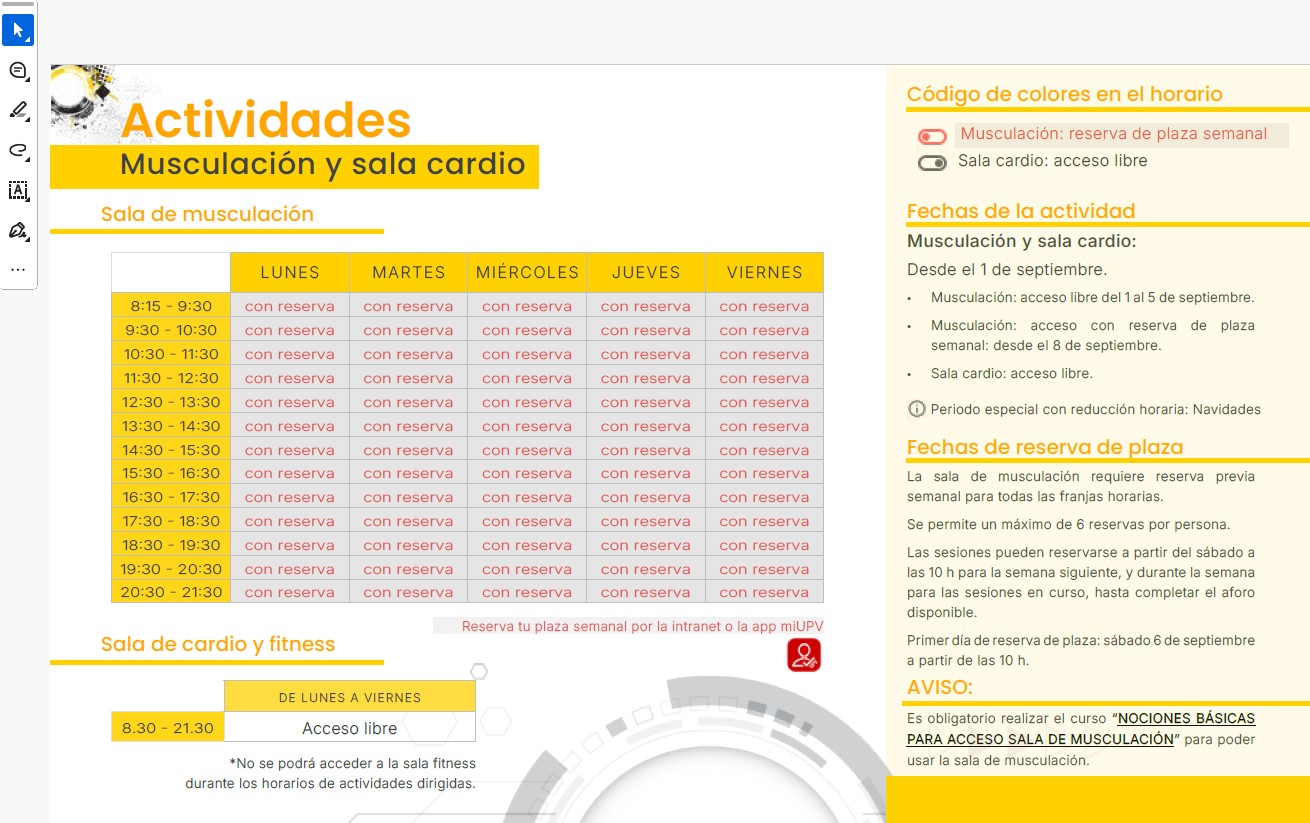Click 'Desde el 1 de septiembre.' text

[1007, 270]
